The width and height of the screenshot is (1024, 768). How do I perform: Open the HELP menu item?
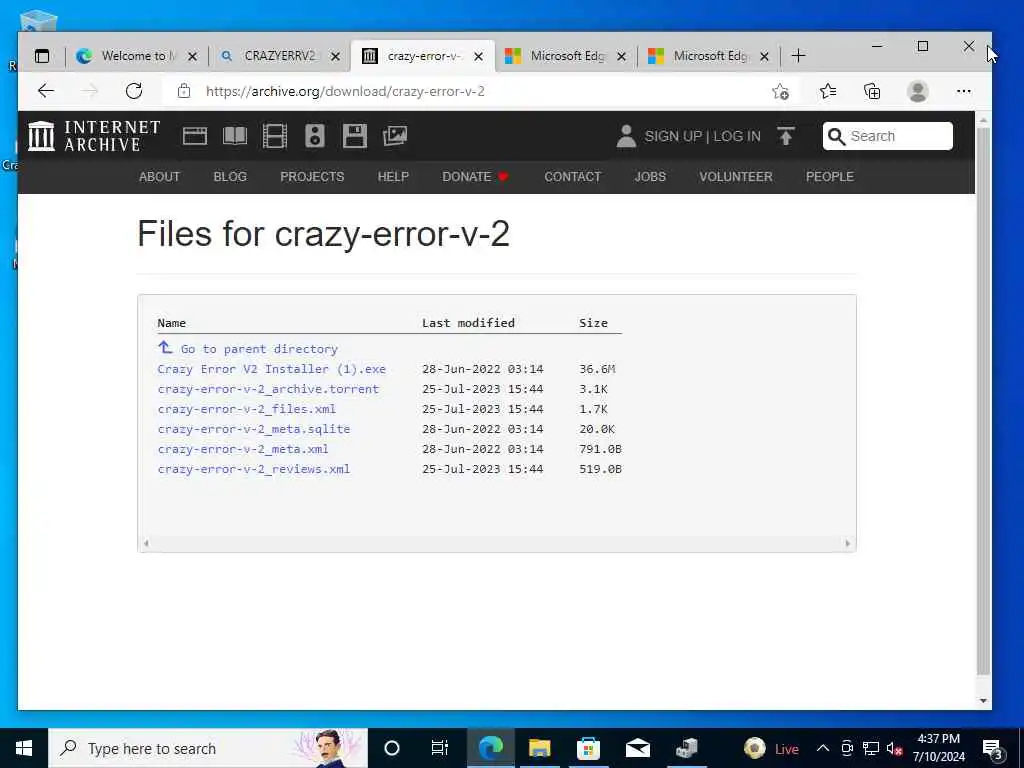[x=393, y=176]
